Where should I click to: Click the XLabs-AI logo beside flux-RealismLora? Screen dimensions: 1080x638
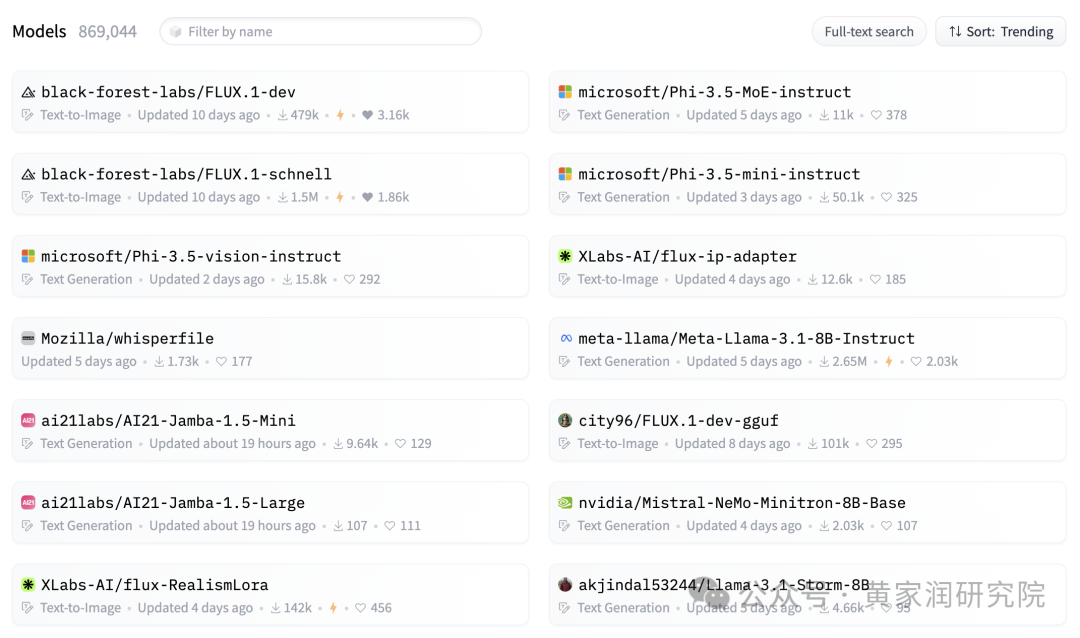[x=28, y=584]
